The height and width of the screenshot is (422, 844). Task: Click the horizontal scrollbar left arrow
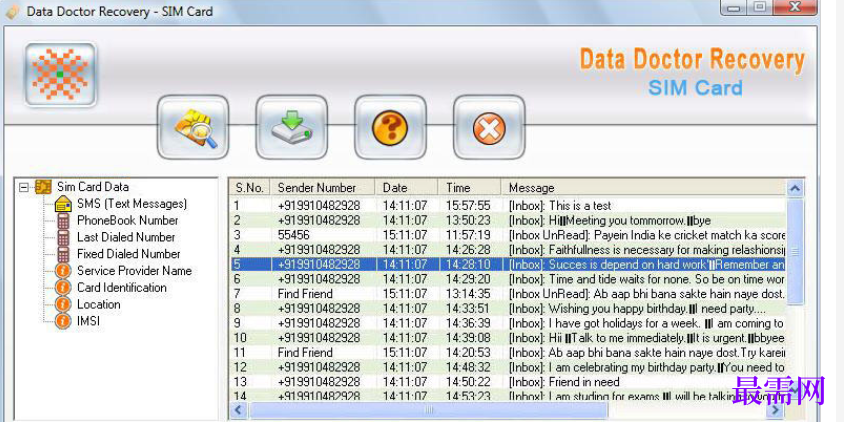[x=237, y=410]
